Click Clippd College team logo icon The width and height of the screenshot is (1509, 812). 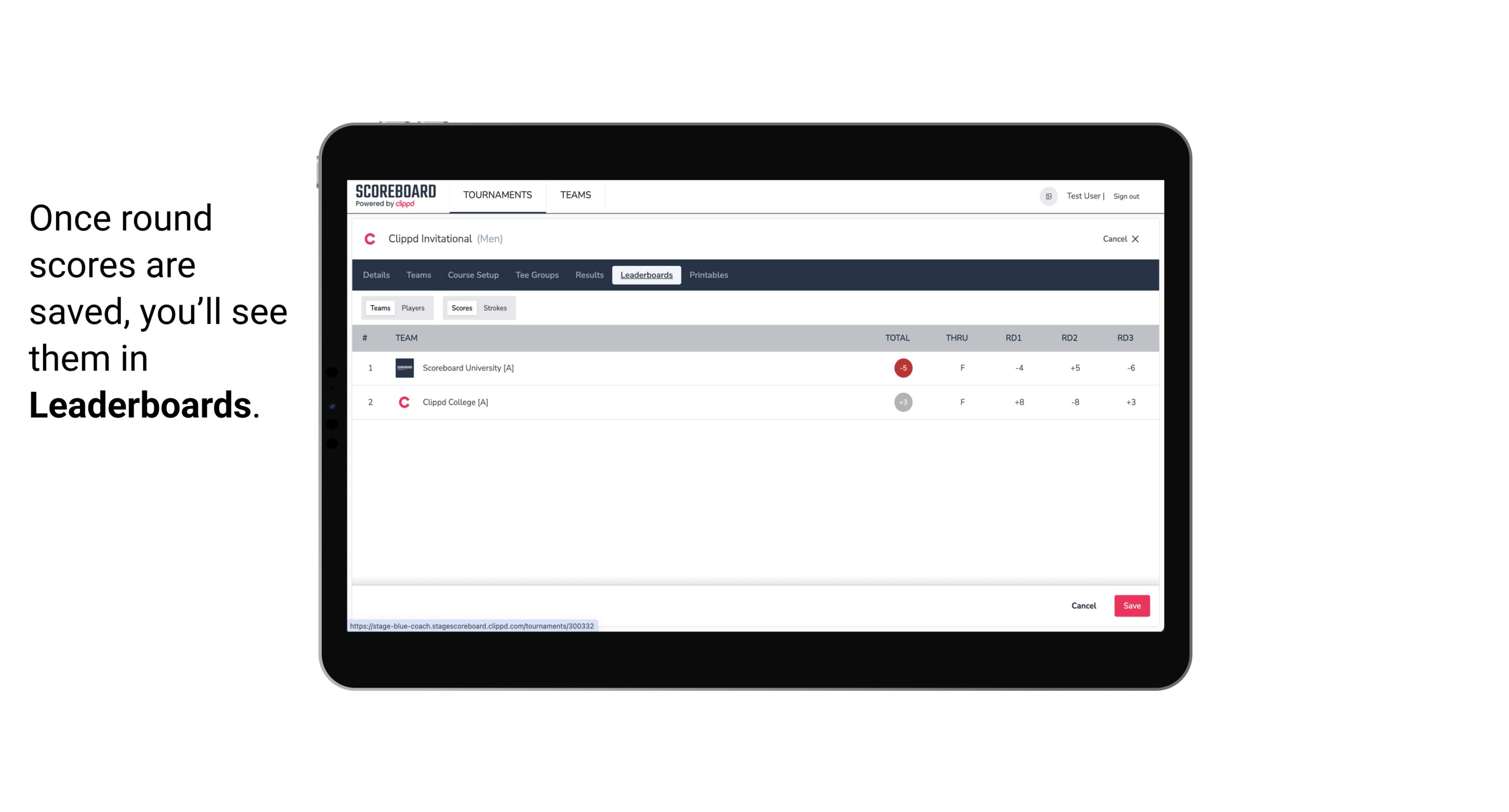tap(403, 402)
